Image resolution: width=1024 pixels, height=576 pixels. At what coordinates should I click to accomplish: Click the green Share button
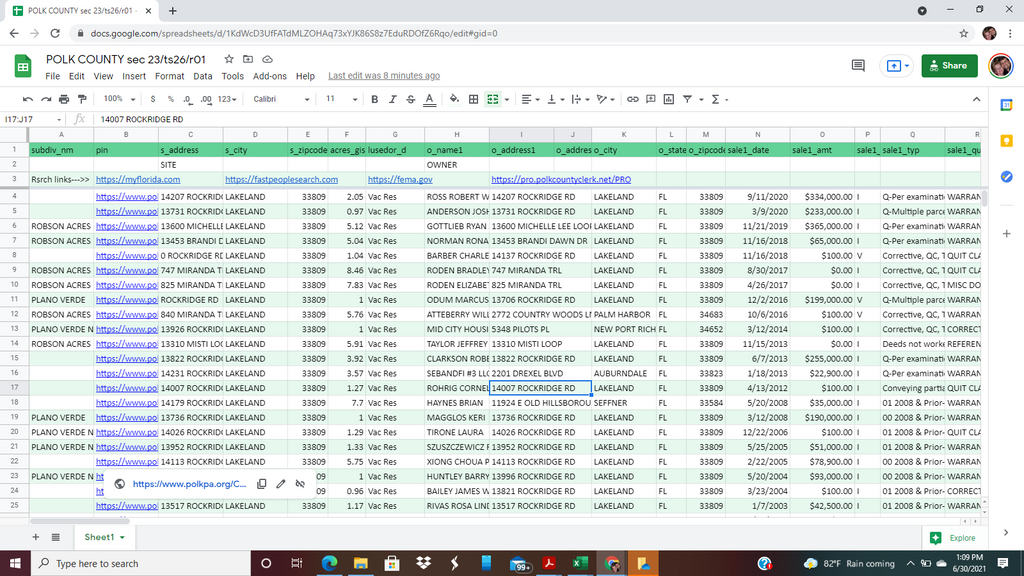(x=949, y=66)
